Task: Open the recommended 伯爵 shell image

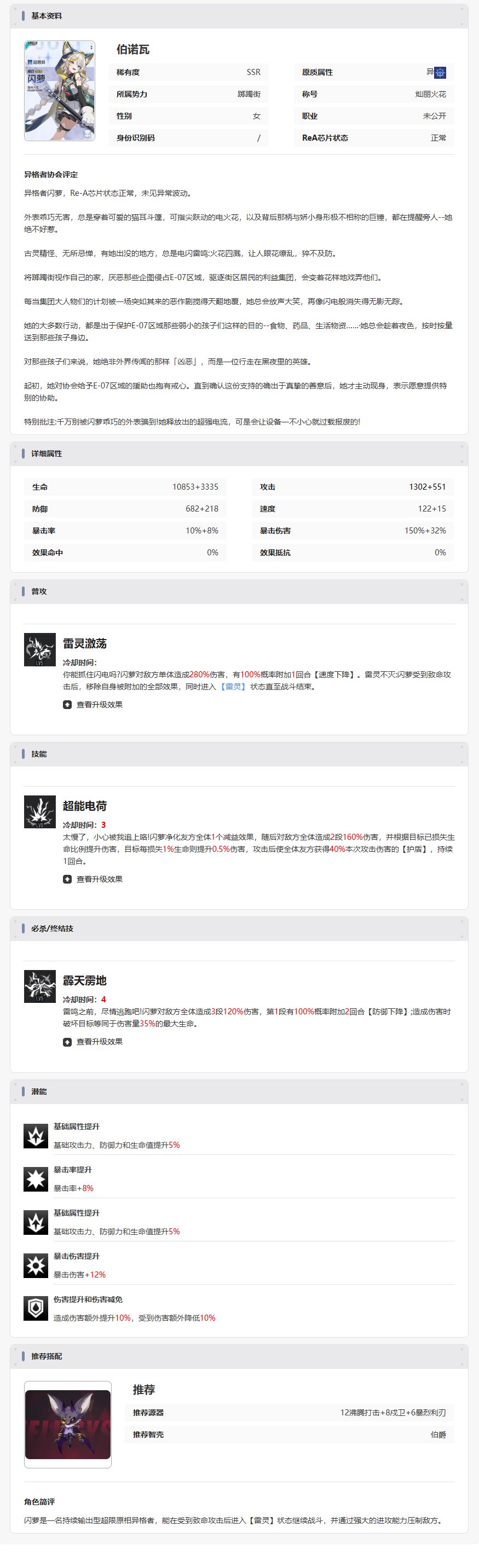Action: (x=68, y=1424)
